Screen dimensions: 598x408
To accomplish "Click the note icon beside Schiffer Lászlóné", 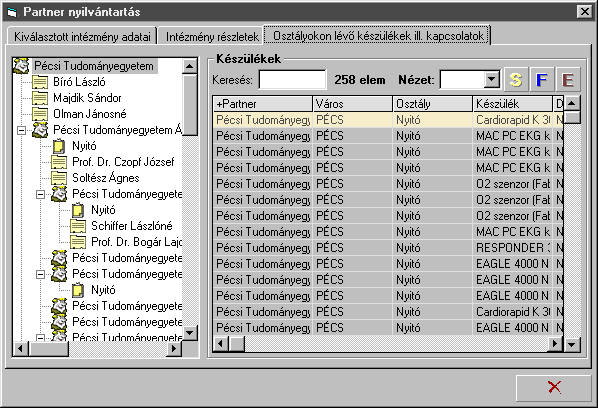I will 78,226.
